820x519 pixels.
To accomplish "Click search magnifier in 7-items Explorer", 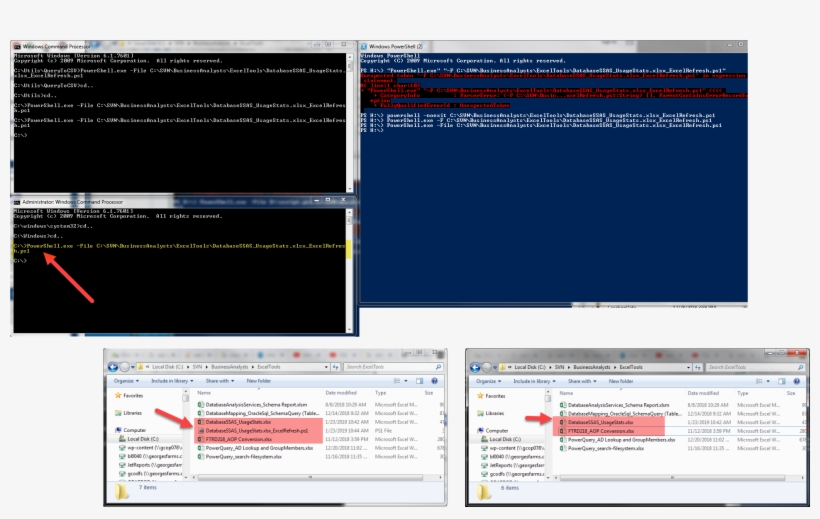I will coord(438,367).
